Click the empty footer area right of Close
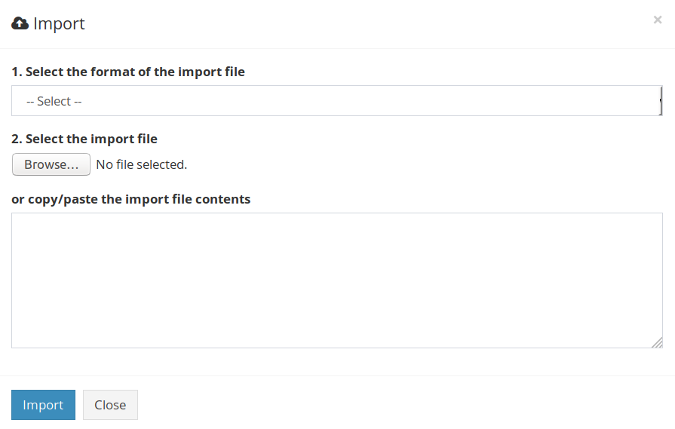 [x=400, y=405]
